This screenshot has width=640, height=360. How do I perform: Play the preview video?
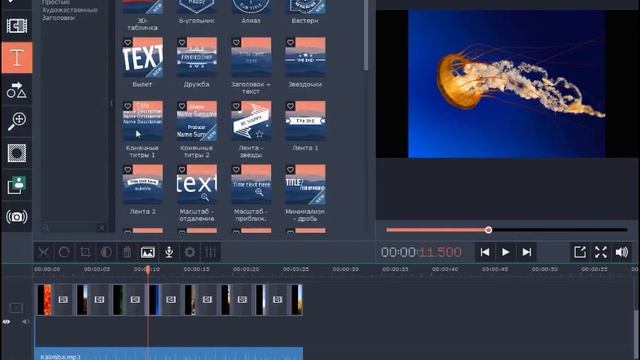pos(506,252)
